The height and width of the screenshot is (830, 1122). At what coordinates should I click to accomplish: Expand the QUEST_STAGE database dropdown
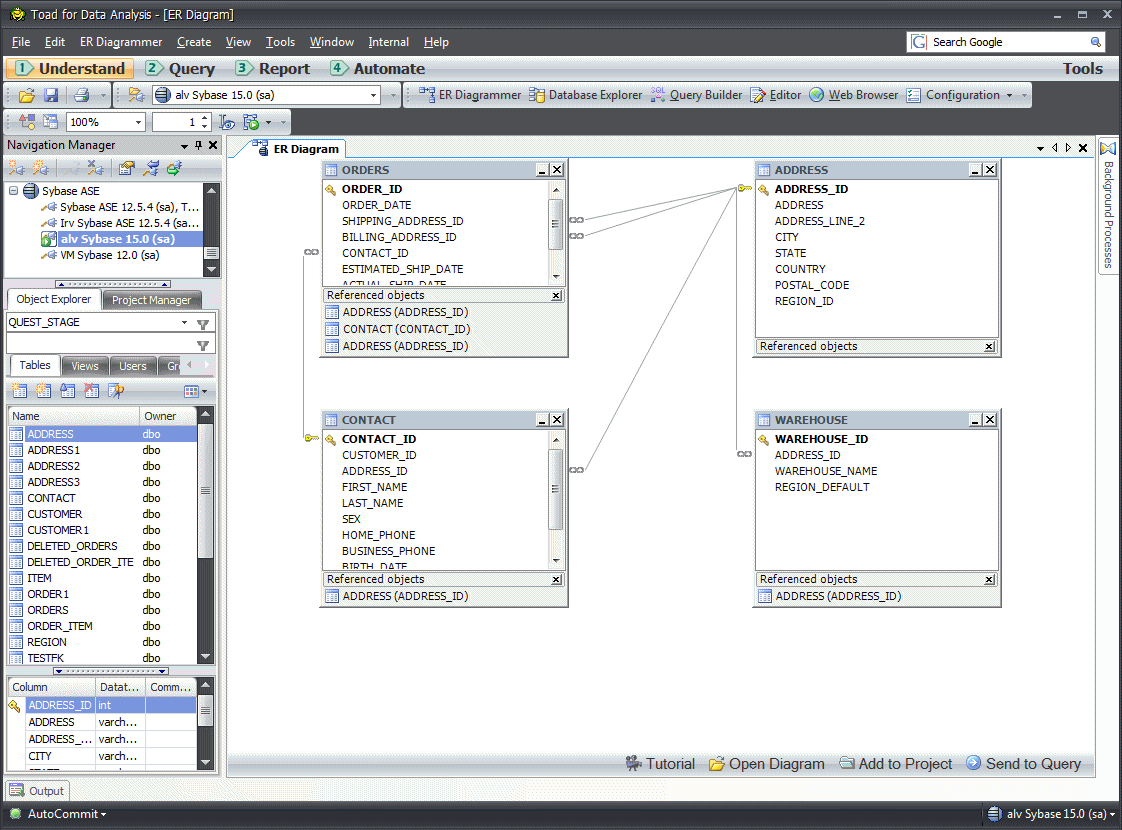184,323
